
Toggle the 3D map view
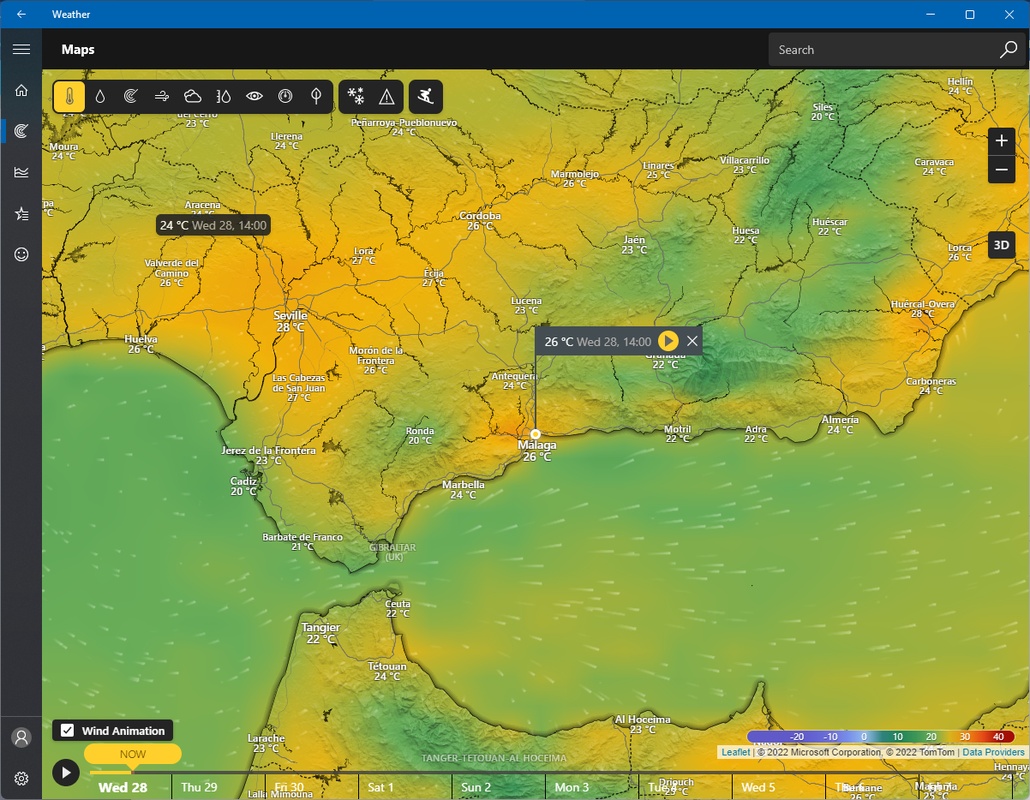coord(1001,245)
